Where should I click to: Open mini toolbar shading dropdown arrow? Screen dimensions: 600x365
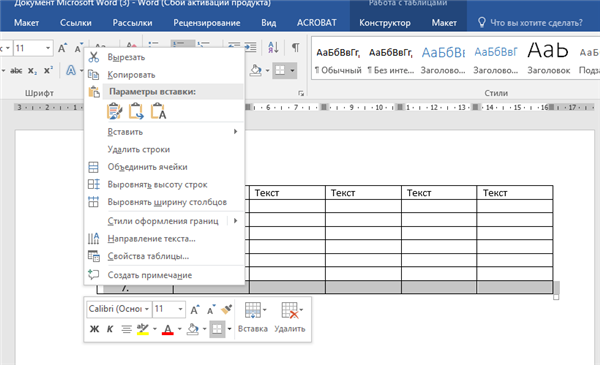click(x=204, y=329)
